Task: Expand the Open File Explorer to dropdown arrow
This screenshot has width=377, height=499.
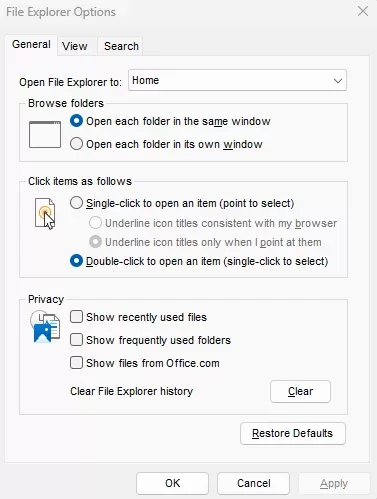Action: [x=338, y=81]
